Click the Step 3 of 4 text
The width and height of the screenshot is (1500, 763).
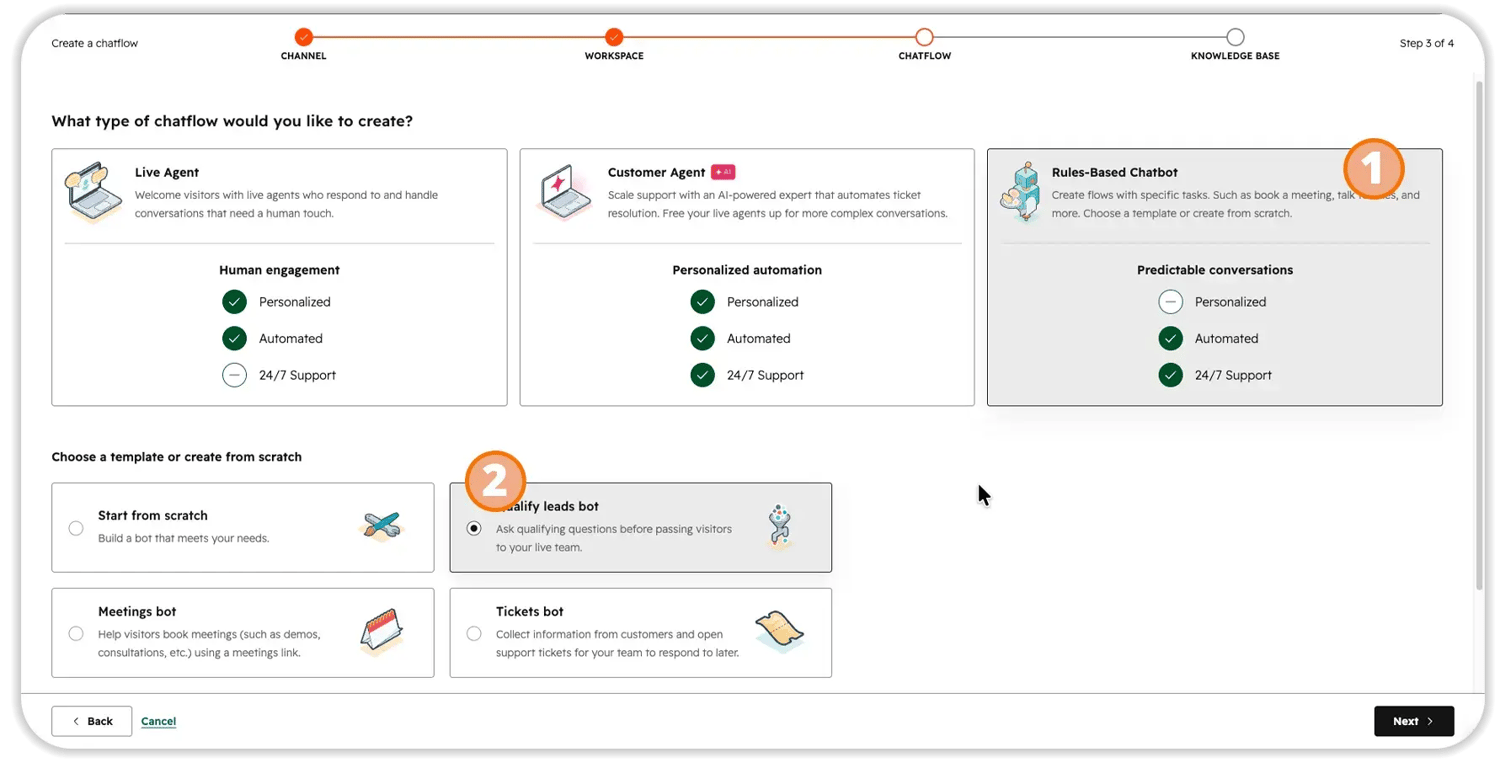[1427, 43]
